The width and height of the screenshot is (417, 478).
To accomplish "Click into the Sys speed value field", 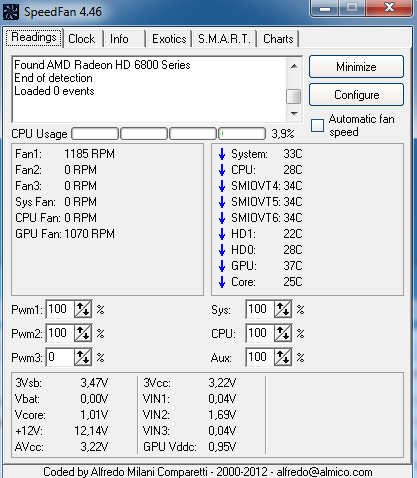I will point(260,309).
